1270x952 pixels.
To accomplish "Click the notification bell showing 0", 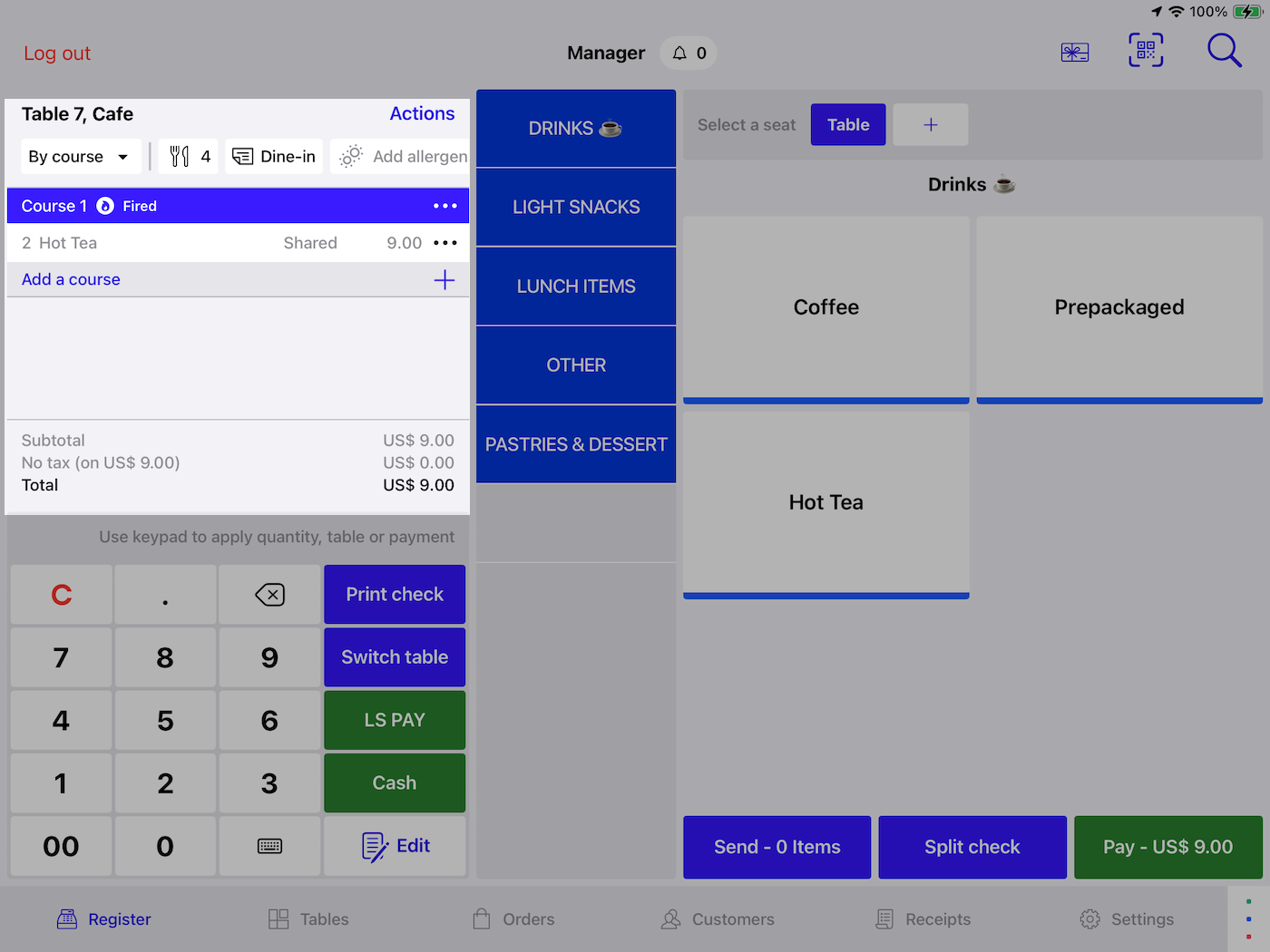I will tap(687, 53).
